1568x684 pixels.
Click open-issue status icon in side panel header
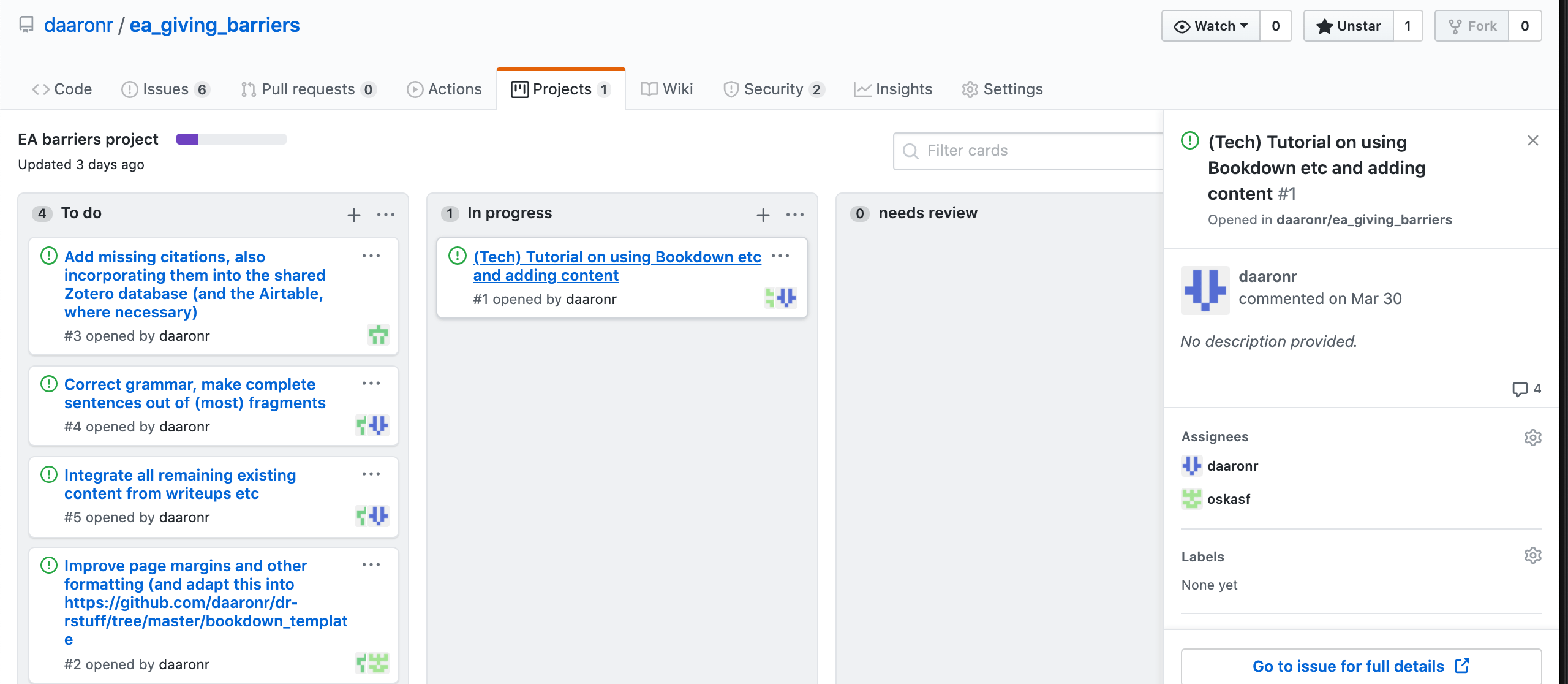(x=1190, y=141)
